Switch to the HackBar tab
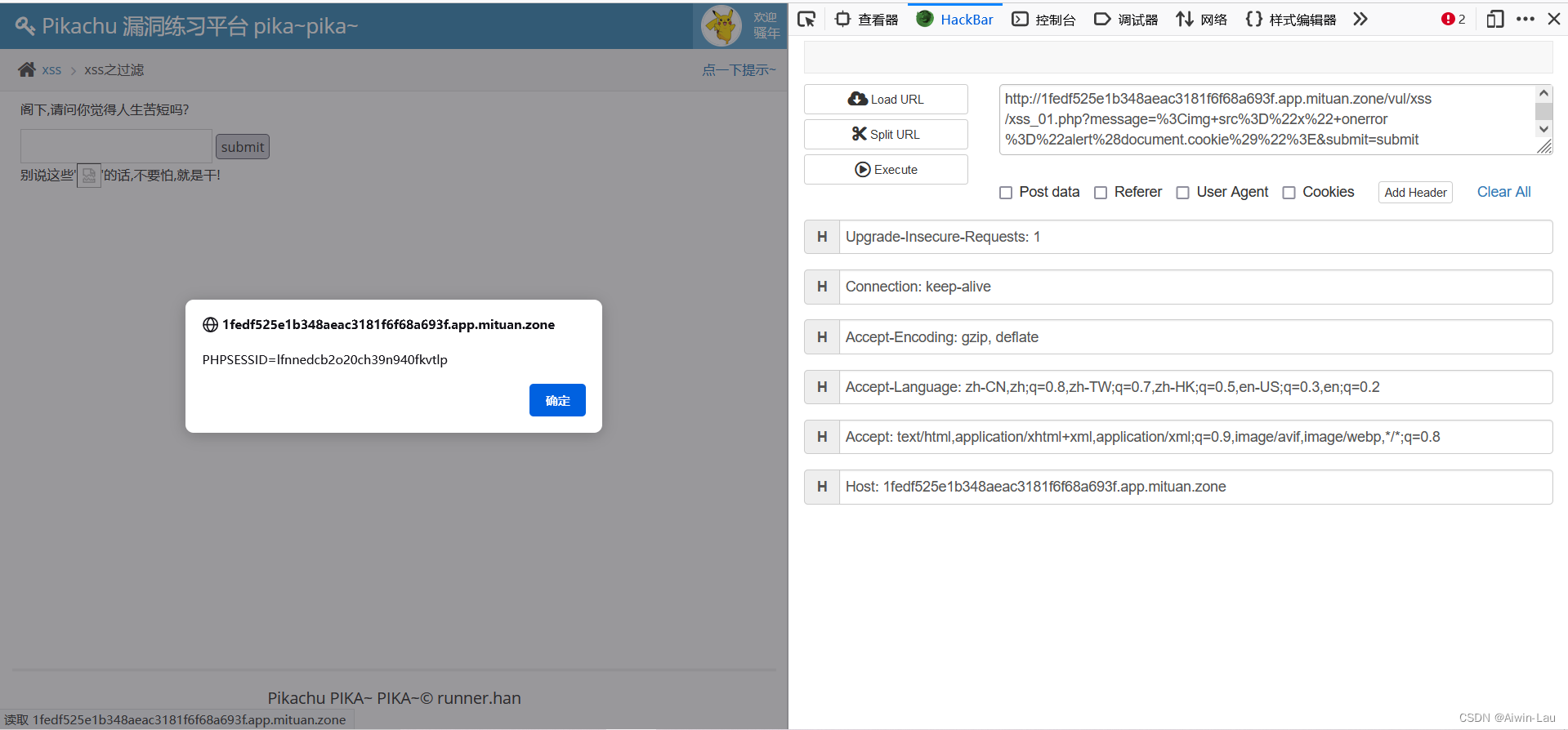The height and width of the screenshot is (730, 1568). [x=955, y=19]
